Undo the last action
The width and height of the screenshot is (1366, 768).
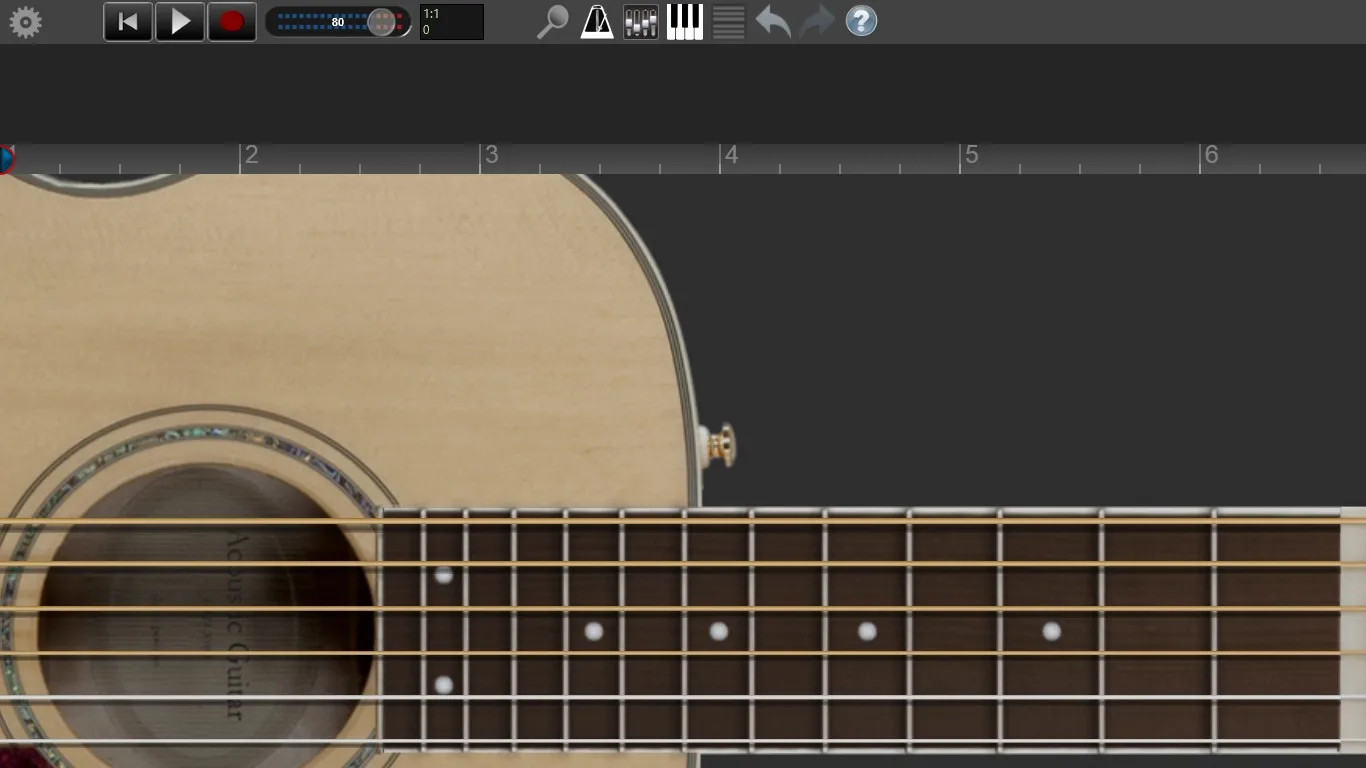tap(773, 22)
